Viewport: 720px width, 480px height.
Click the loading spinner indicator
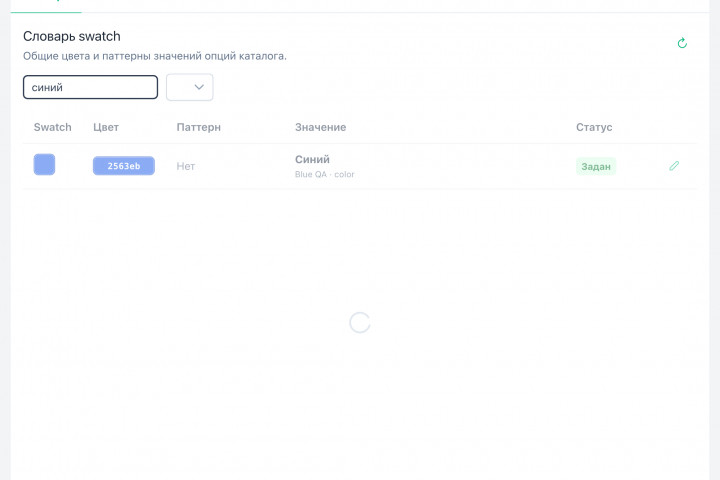point(360,322)
